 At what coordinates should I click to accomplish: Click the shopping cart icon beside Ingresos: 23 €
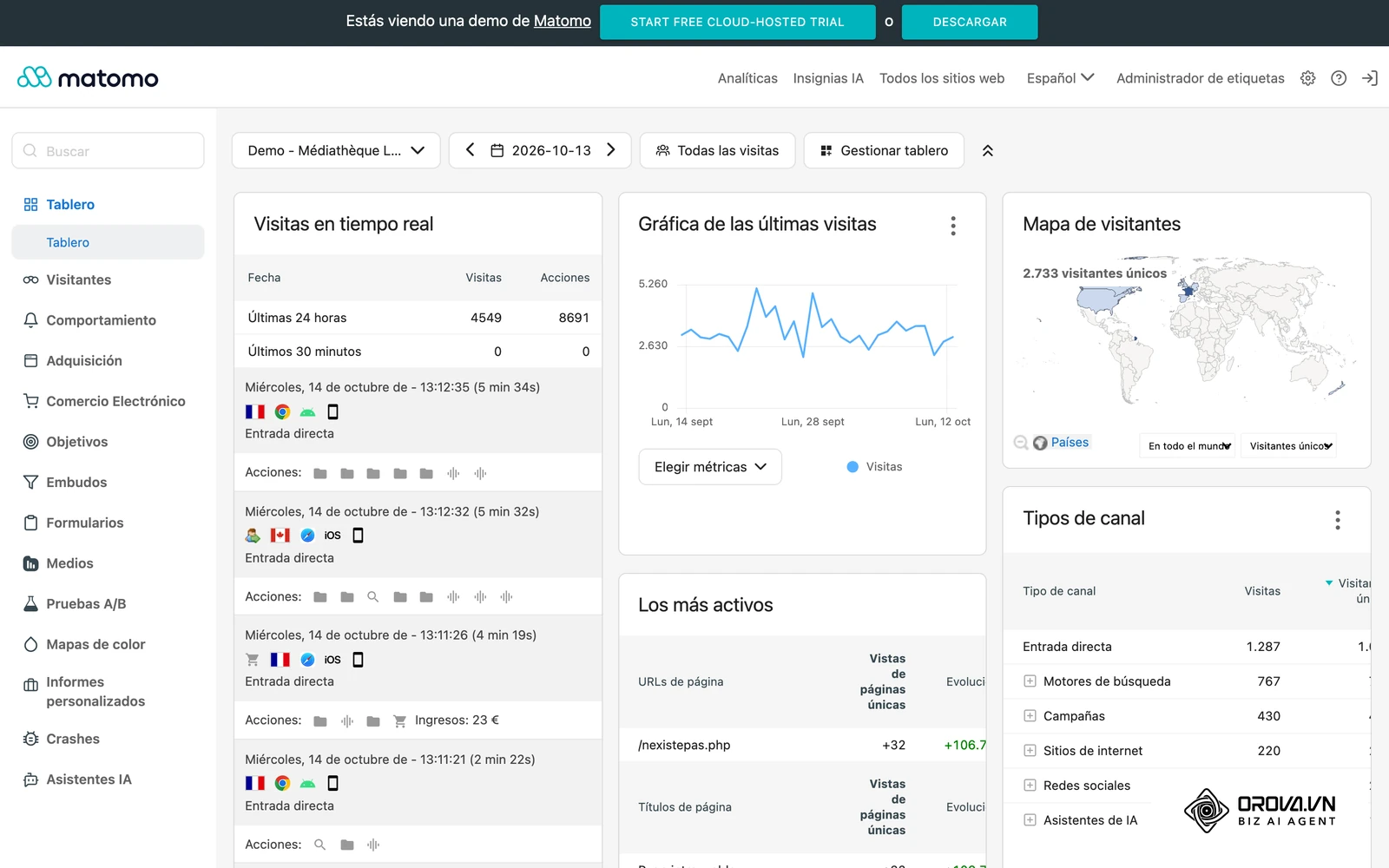(399, 720)
